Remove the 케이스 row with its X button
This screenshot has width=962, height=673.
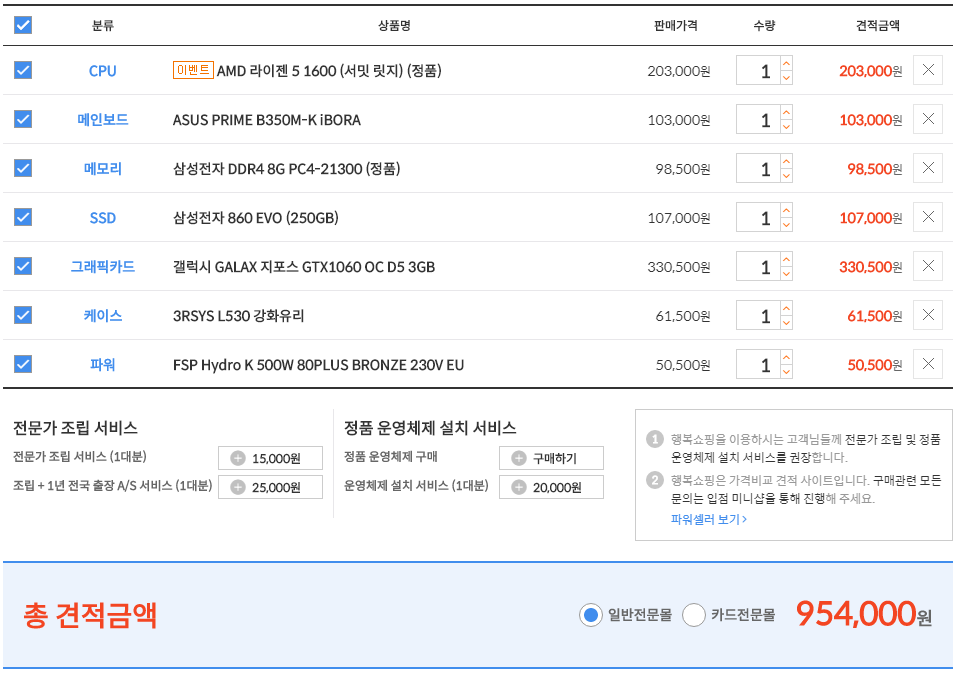pos(927,315)
